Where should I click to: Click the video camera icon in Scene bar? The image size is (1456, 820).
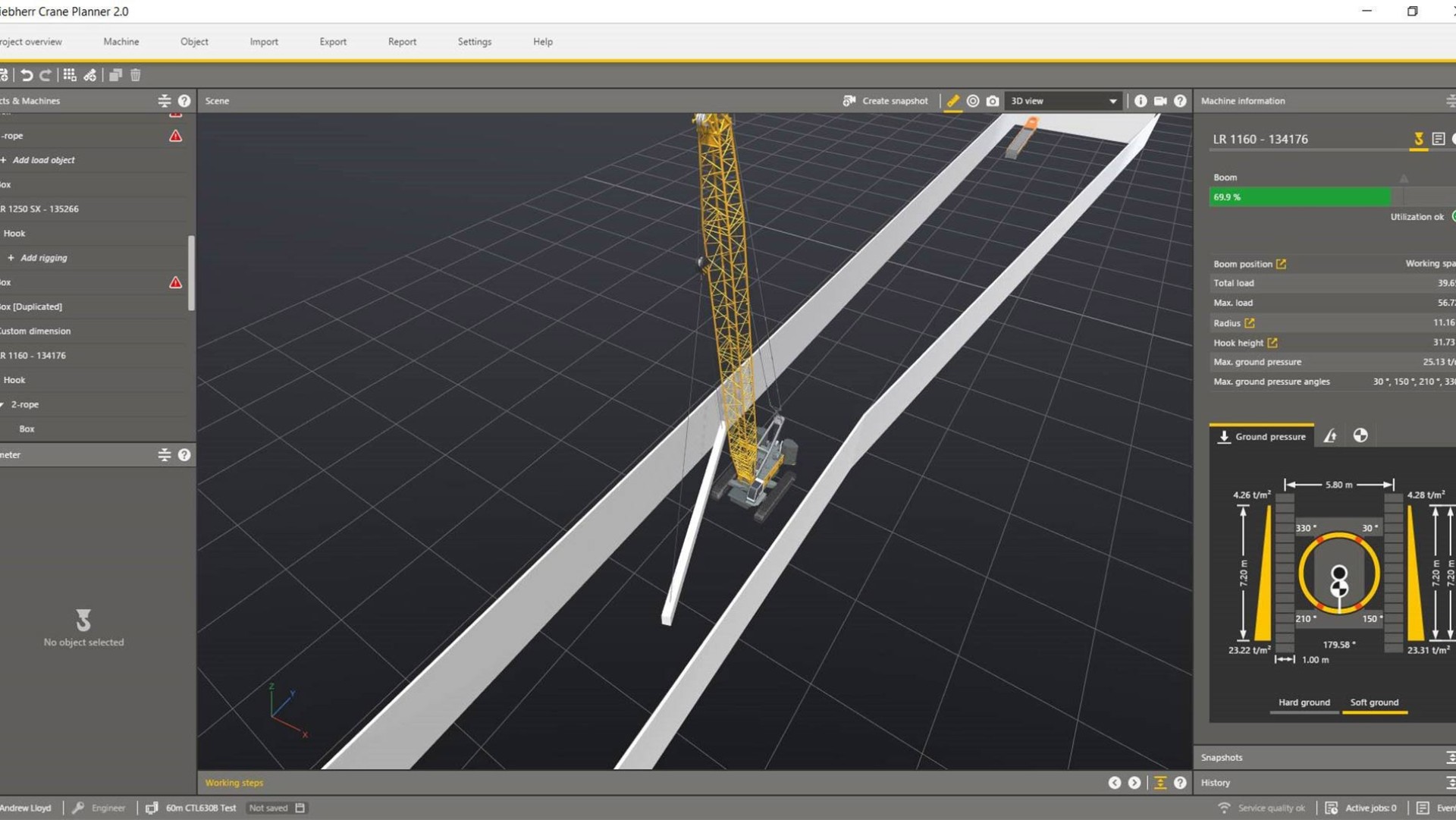coord(1160,101)
